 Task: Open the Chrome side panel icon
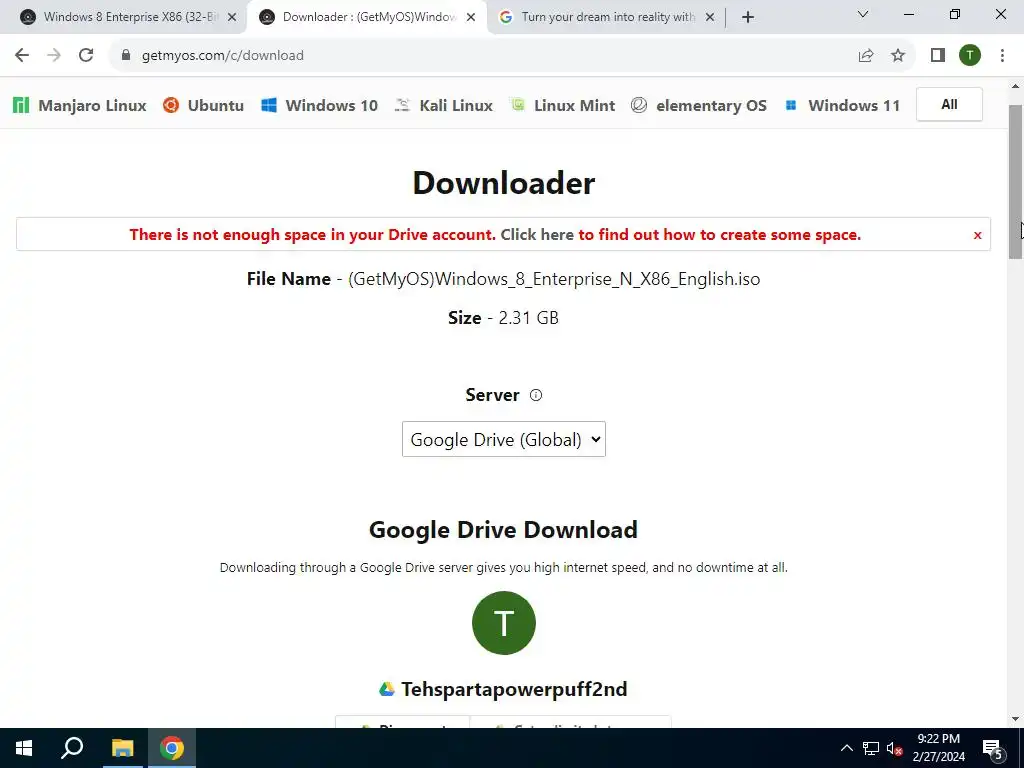click(938, 56)
